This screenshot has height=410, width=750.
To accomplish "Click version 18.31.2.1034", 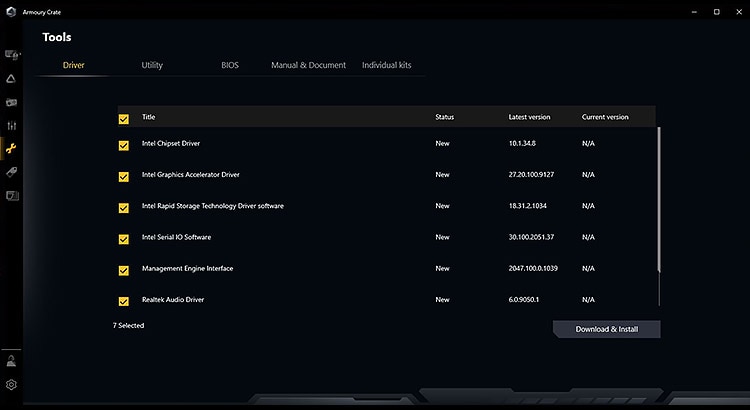I will [528, 206].
